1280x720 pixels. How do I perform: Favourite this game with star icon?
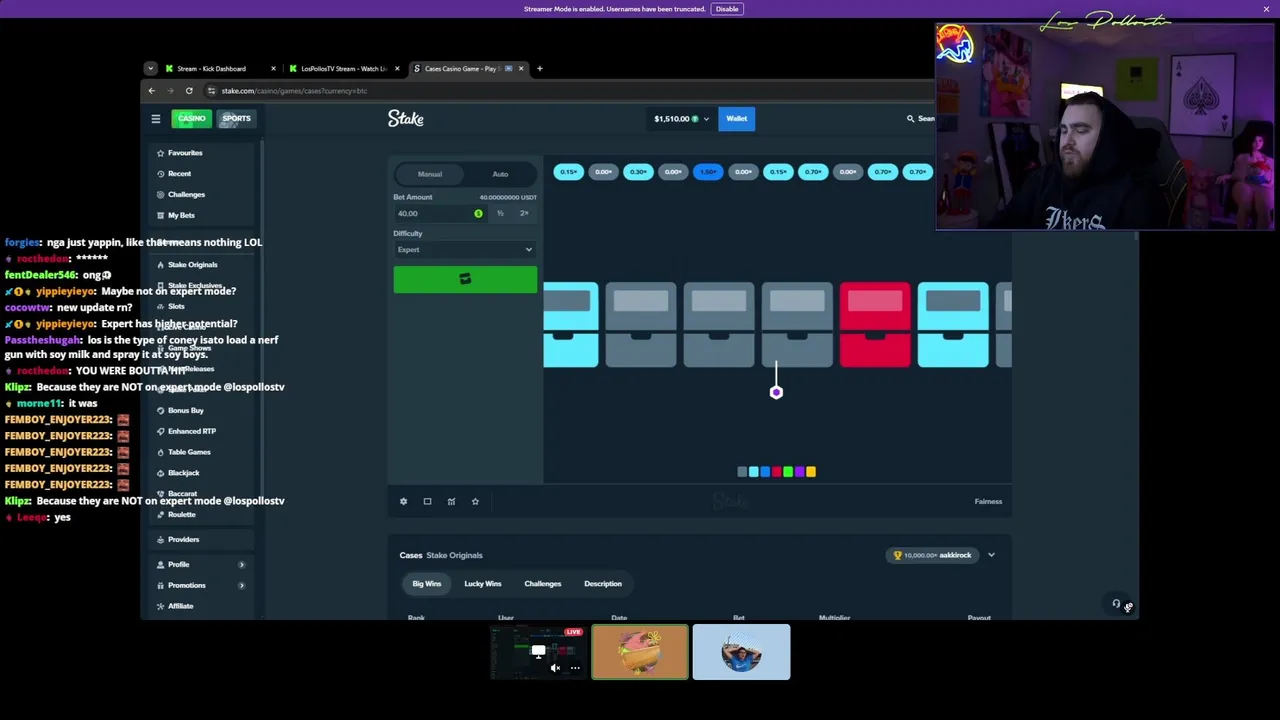(475, 501)
